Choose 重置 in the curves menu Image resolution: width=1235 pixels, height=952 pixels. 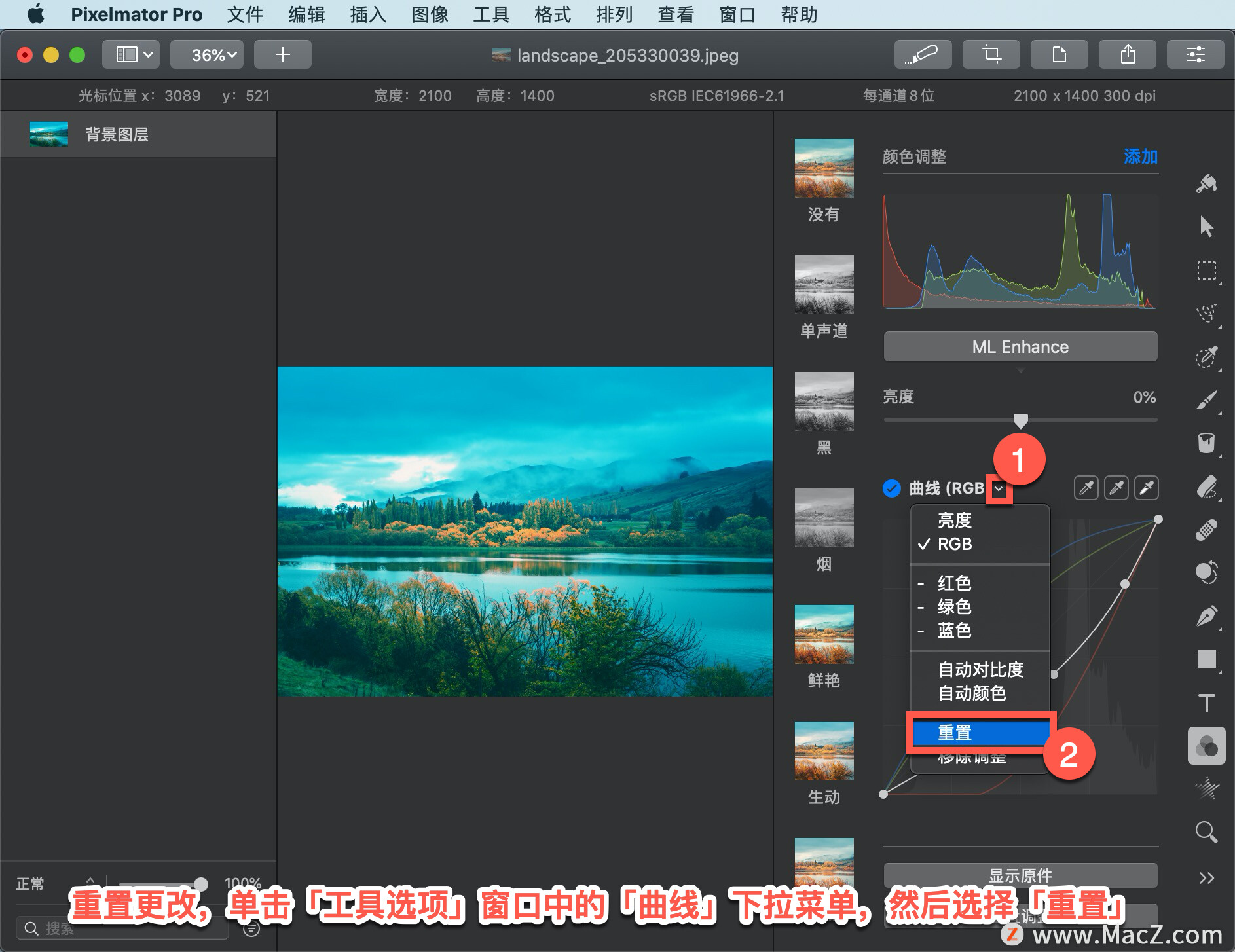(980, 733)
